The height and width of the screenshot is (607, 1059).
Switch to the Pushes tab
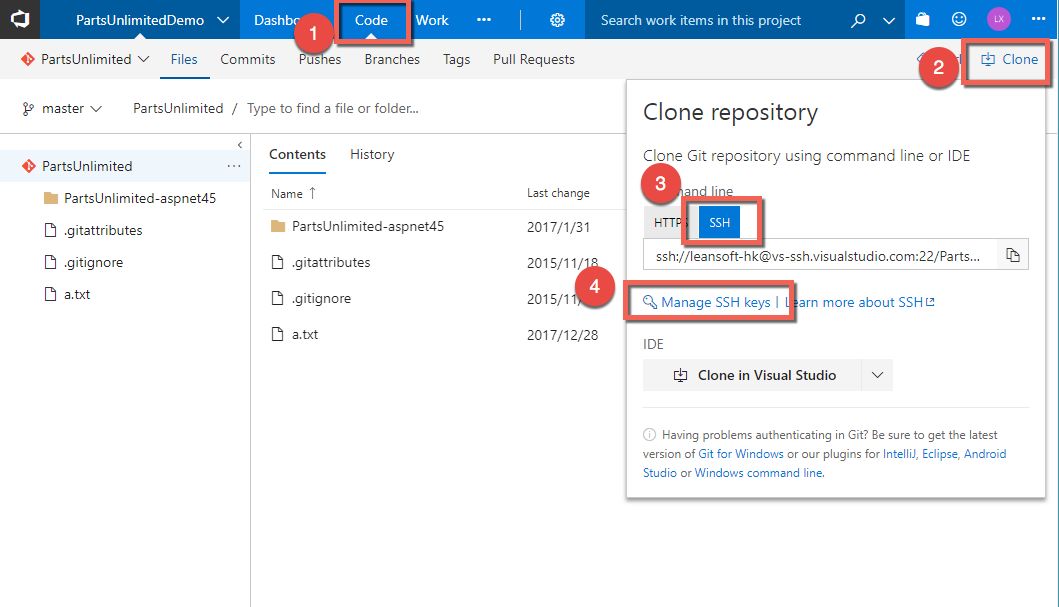(x=320, y=59)
